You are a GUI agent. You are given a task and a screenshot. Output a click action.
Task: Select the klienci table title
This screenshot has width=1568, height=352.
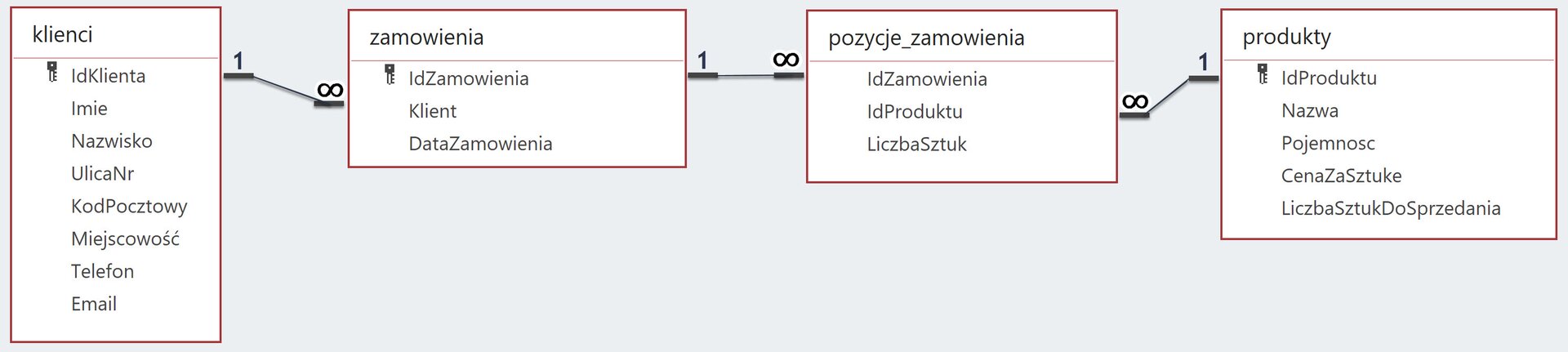63,34
